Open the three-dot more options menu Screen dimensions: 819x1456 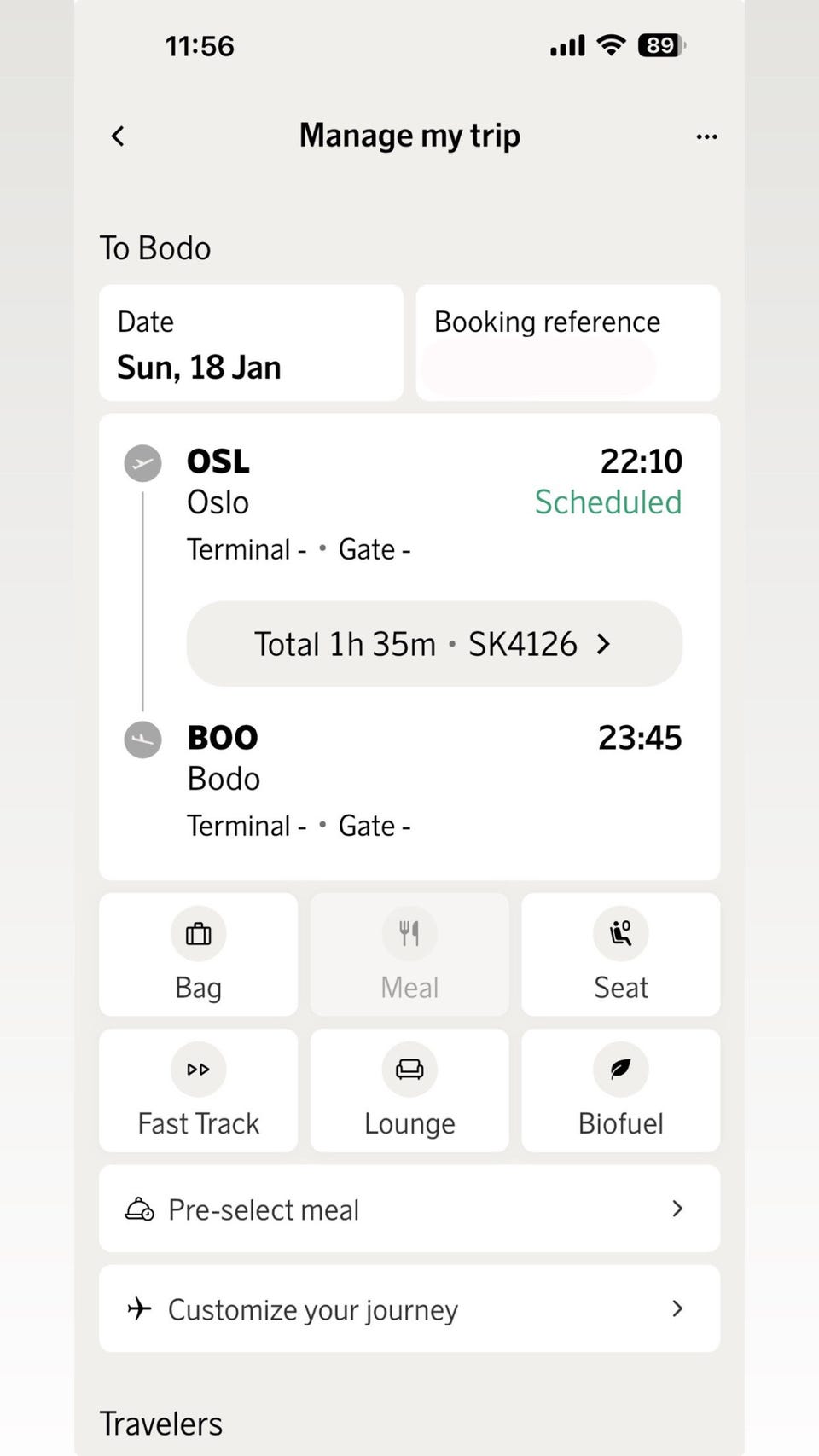[x=706, y=136]
